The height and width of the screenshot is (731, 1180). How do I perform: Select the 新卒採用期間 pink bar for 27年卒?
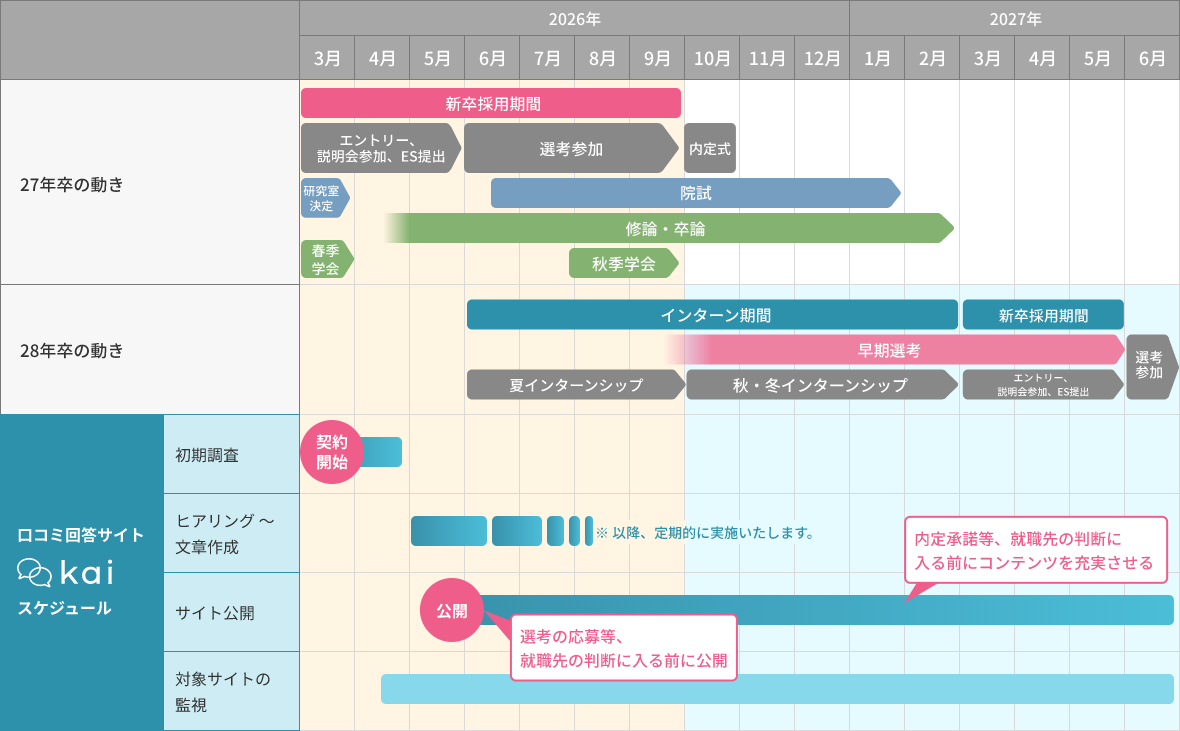pyautogui.click(x=491, y=103)
